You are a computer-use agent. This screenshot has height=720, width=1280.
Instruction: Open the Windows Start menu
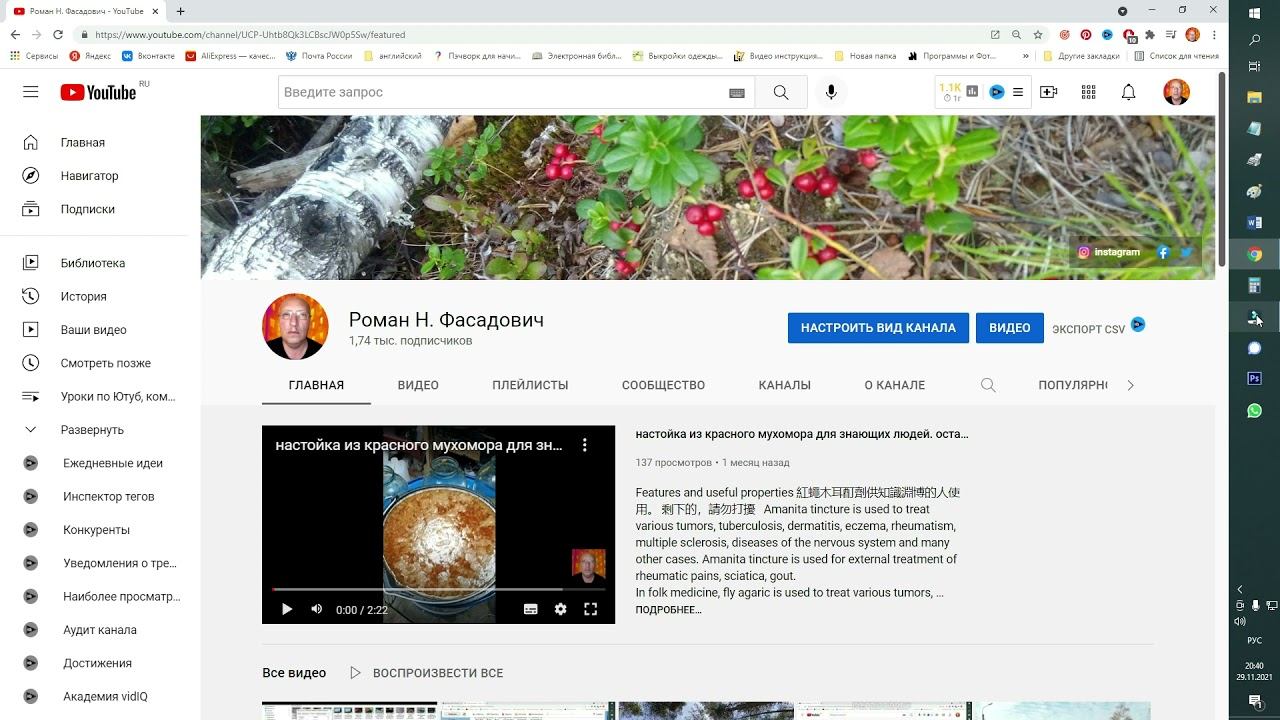click(1255, 12)
